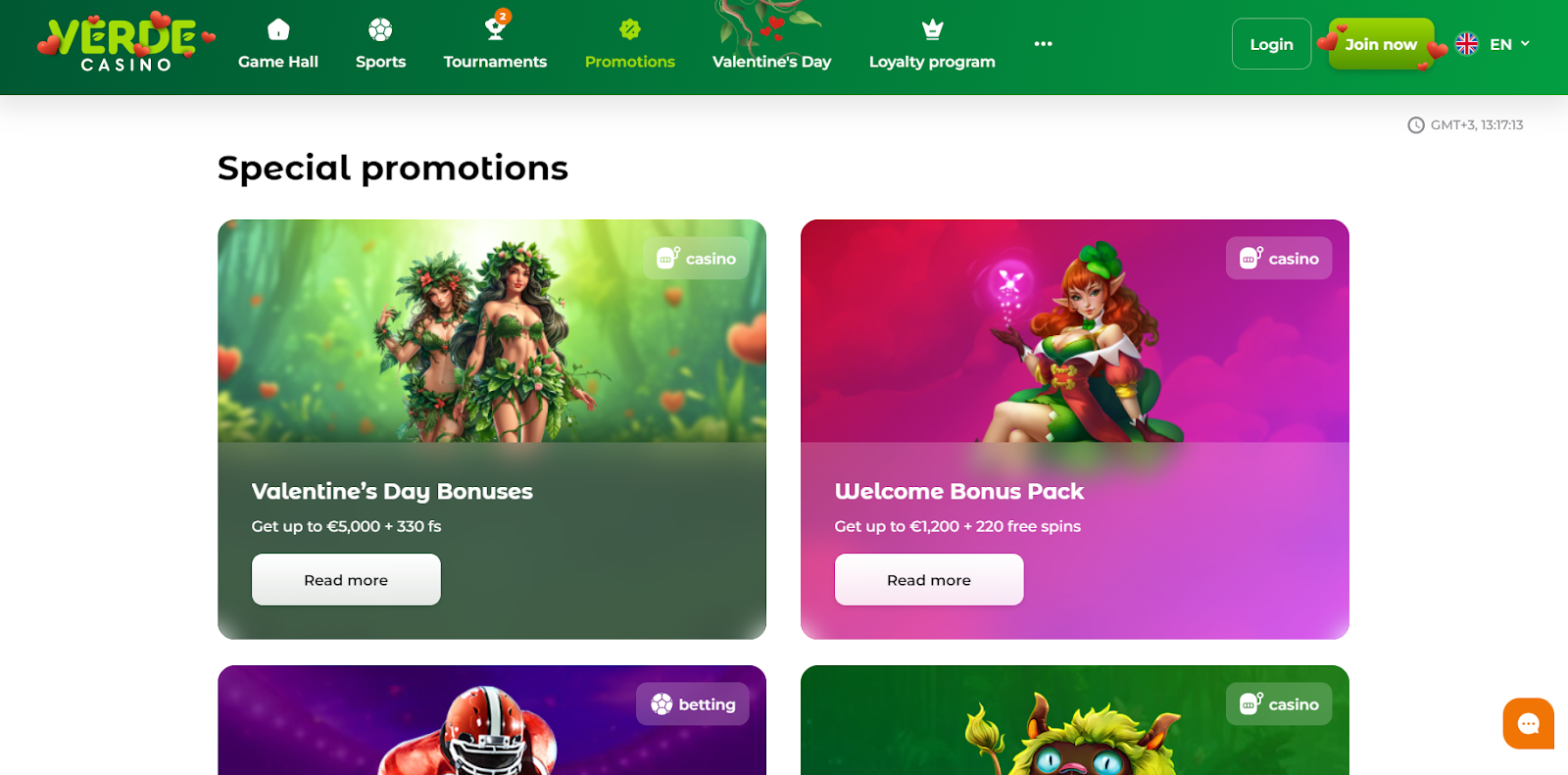The height and width of the screenshot is (775, 1568).
Task: Open the orange live chat bubble
Action: click(x=1529, y=723)
